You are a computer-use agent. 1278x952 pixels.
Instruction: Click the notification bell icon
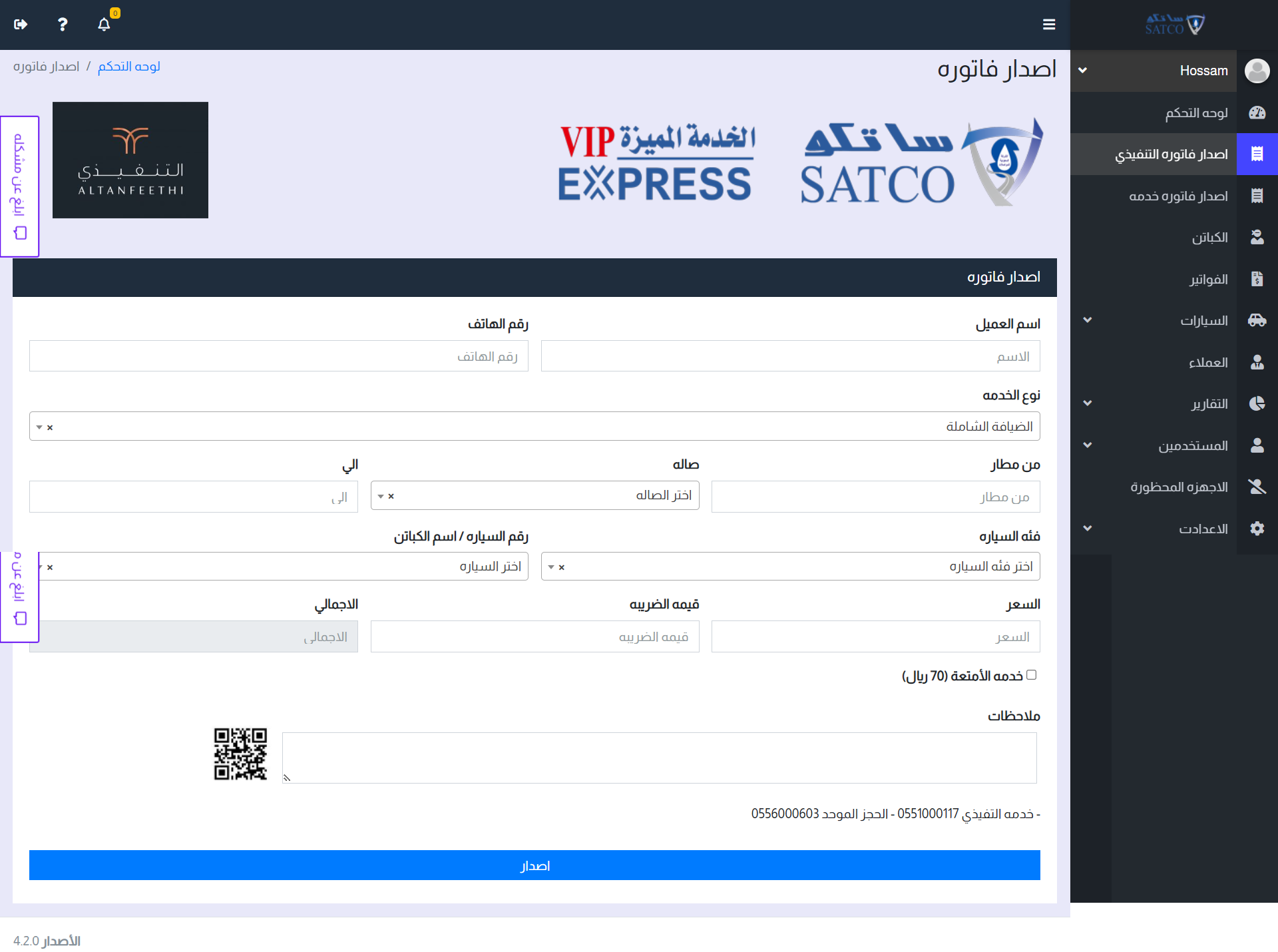coord(104,25)
